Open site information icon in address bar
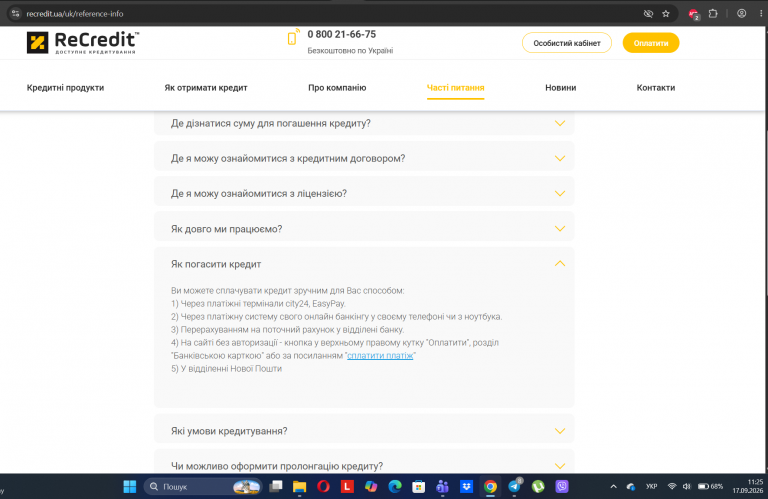 click(15, 14)
